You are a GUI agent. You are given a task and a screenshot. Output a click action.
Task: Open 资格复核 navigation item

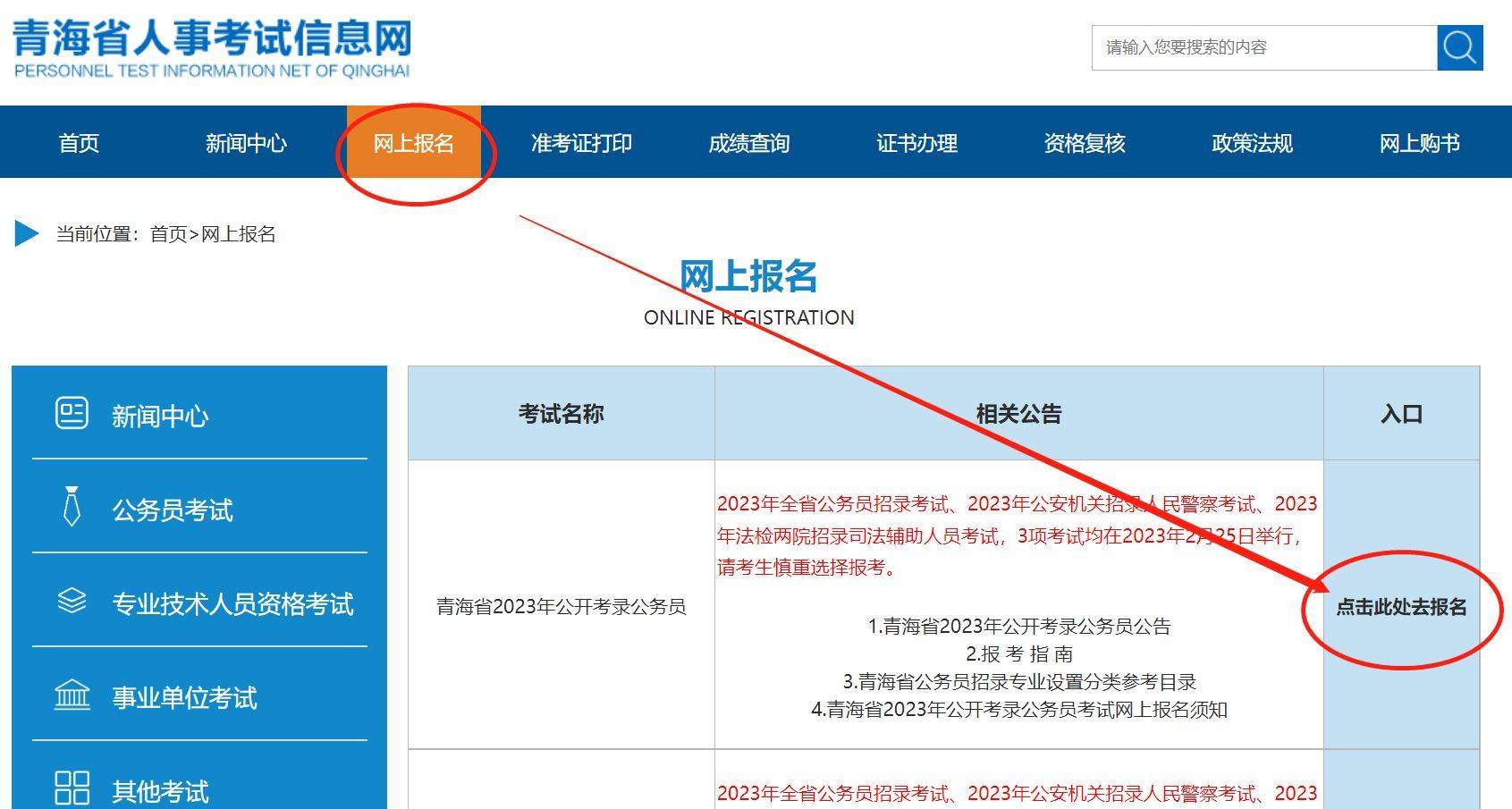[1085, 143]
